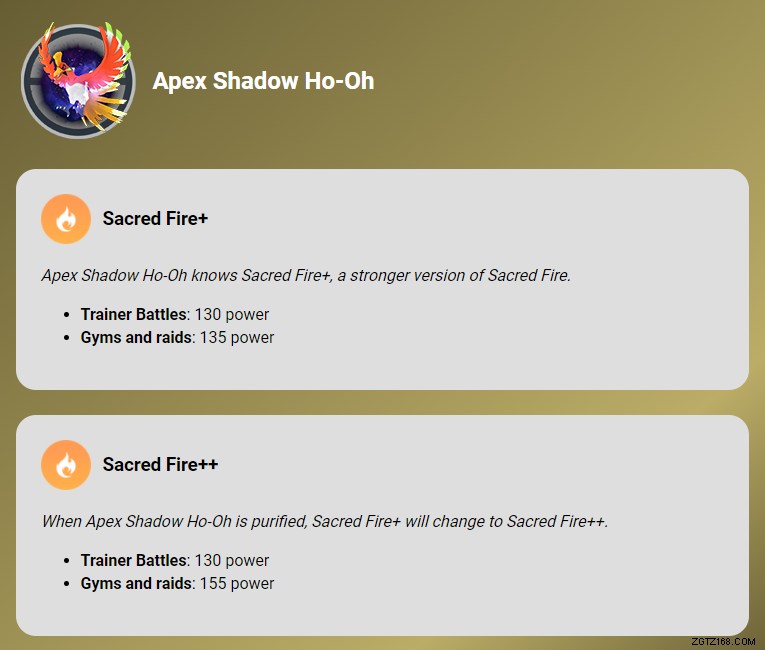Screen dimensions: 765x650
Task: Click the bullet before "Trainer Battles" in Sacred Fire+ card
Action: (x=66, y=315)
